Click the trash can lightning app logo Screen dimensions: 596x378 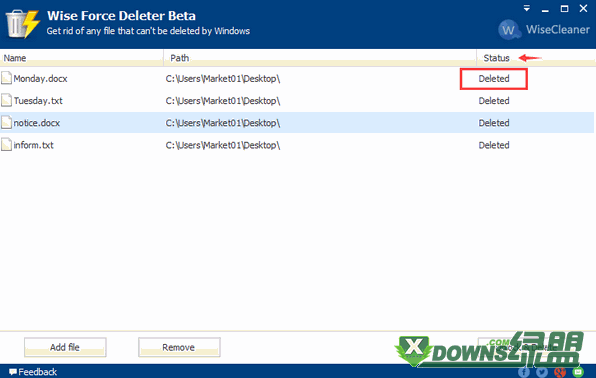pos(22,24)
